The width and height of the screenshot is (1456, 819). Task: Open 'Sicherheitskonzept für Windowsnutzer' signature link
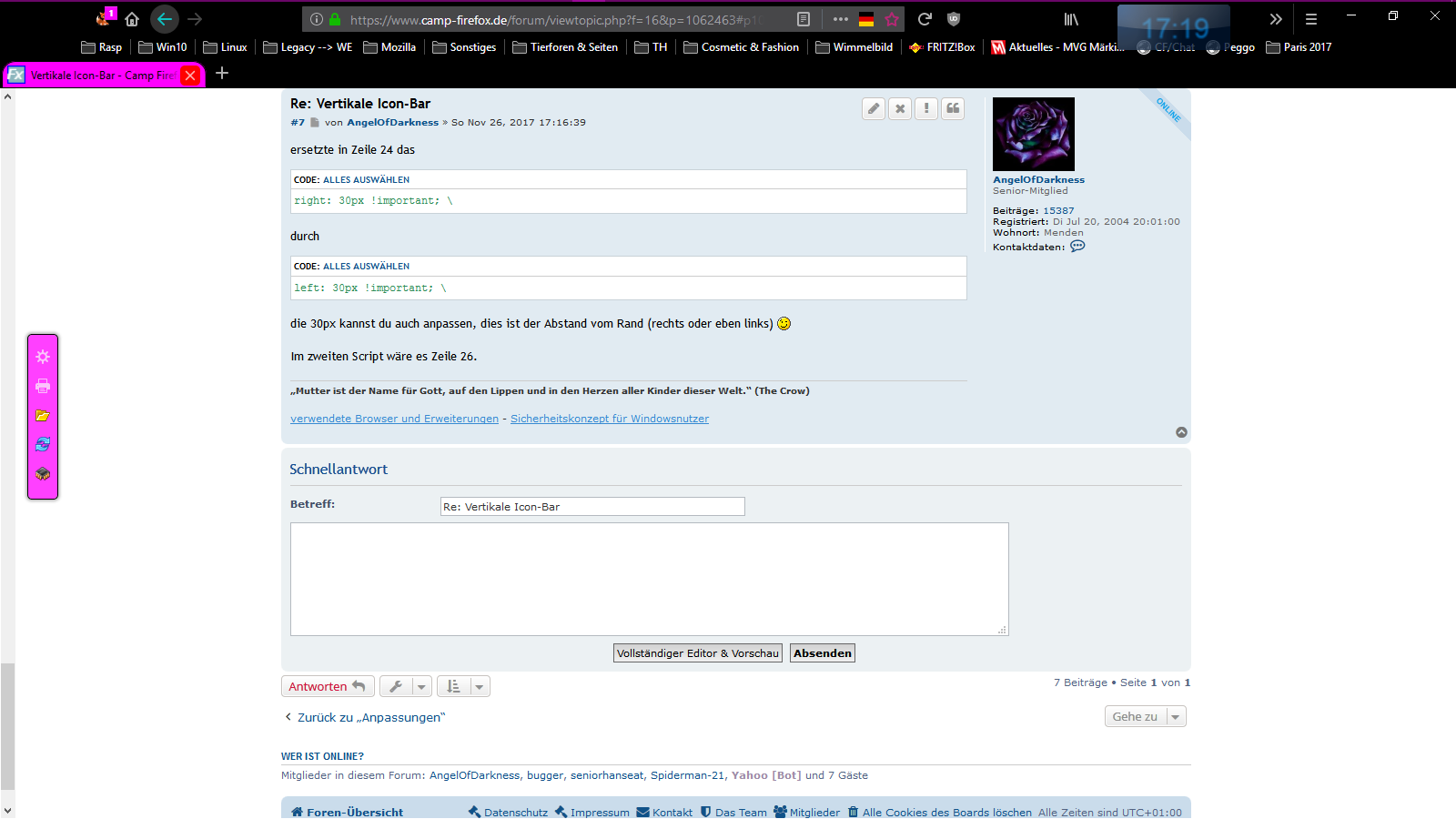click(x=610, y=419)
